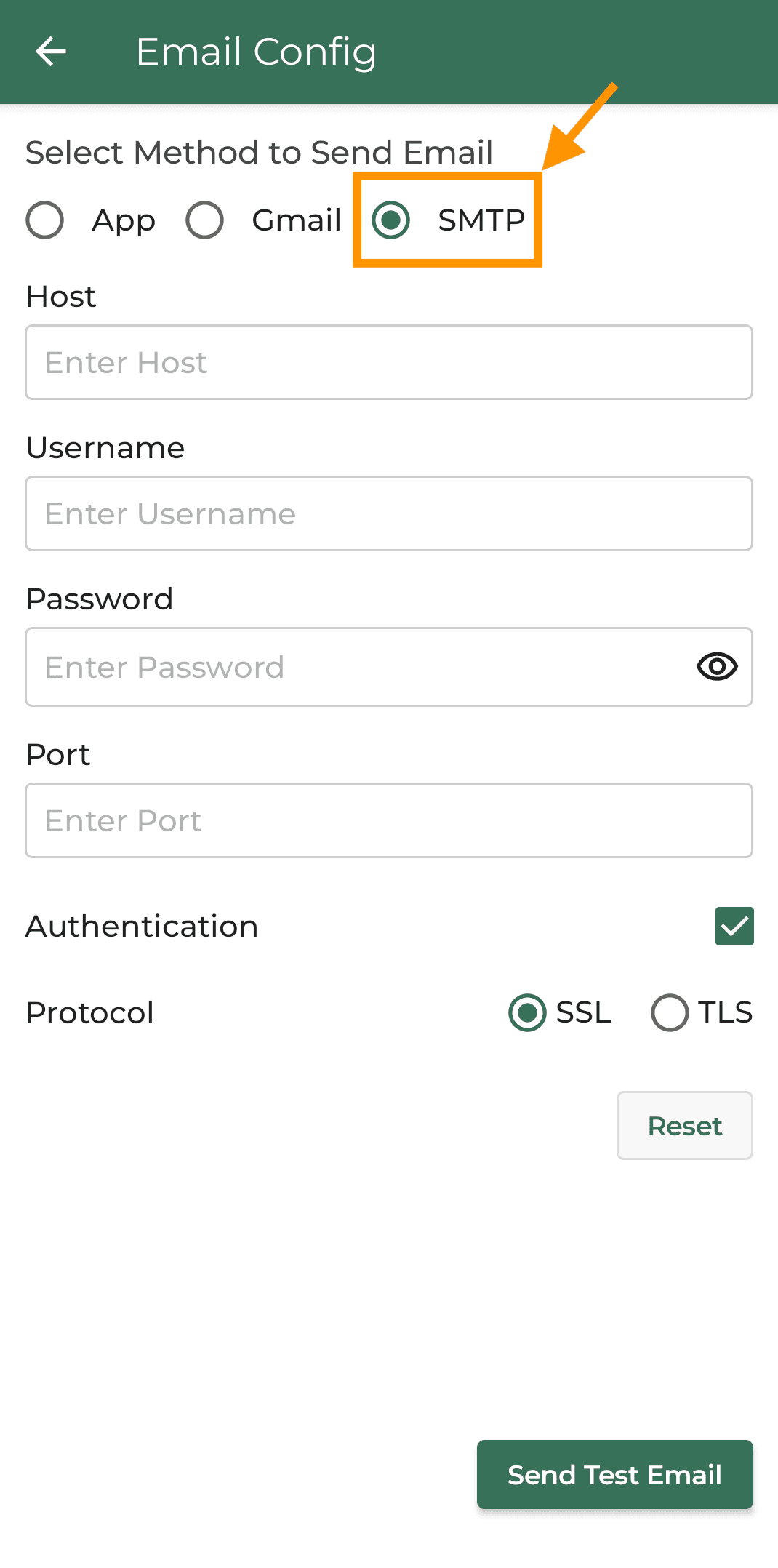
Task: Click Send Test Email
Action: [614, 1474]
